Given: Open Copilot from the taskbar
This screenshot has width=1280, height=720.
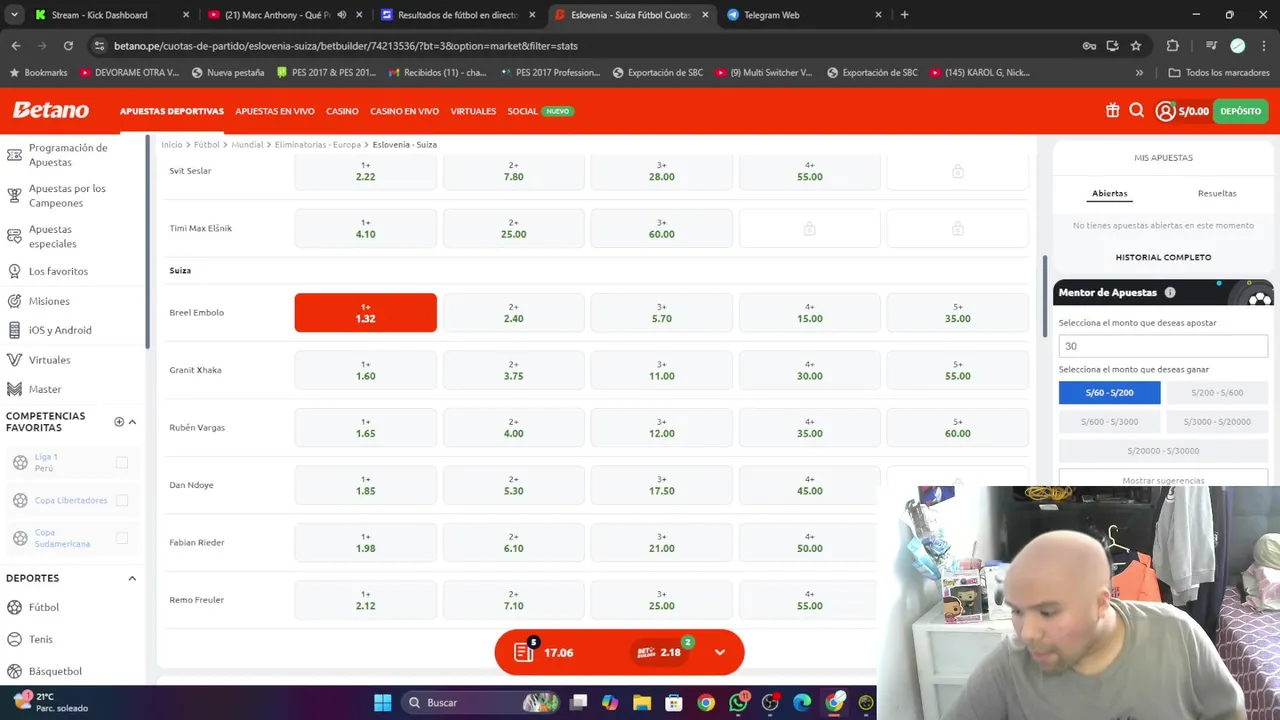Looking at the screenshot, I should point(610,703).
